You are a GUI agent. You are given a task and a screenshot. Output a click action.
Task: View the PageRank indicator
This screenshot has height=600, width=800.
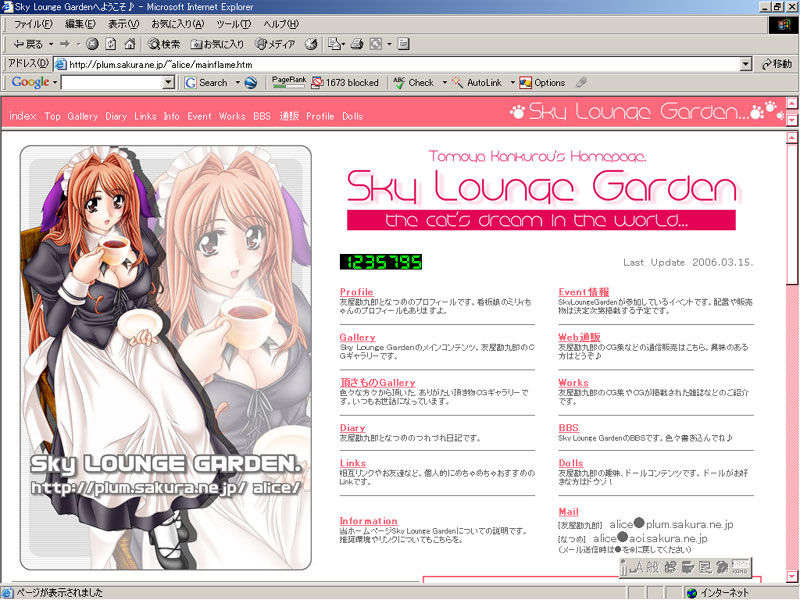(289, 82)
